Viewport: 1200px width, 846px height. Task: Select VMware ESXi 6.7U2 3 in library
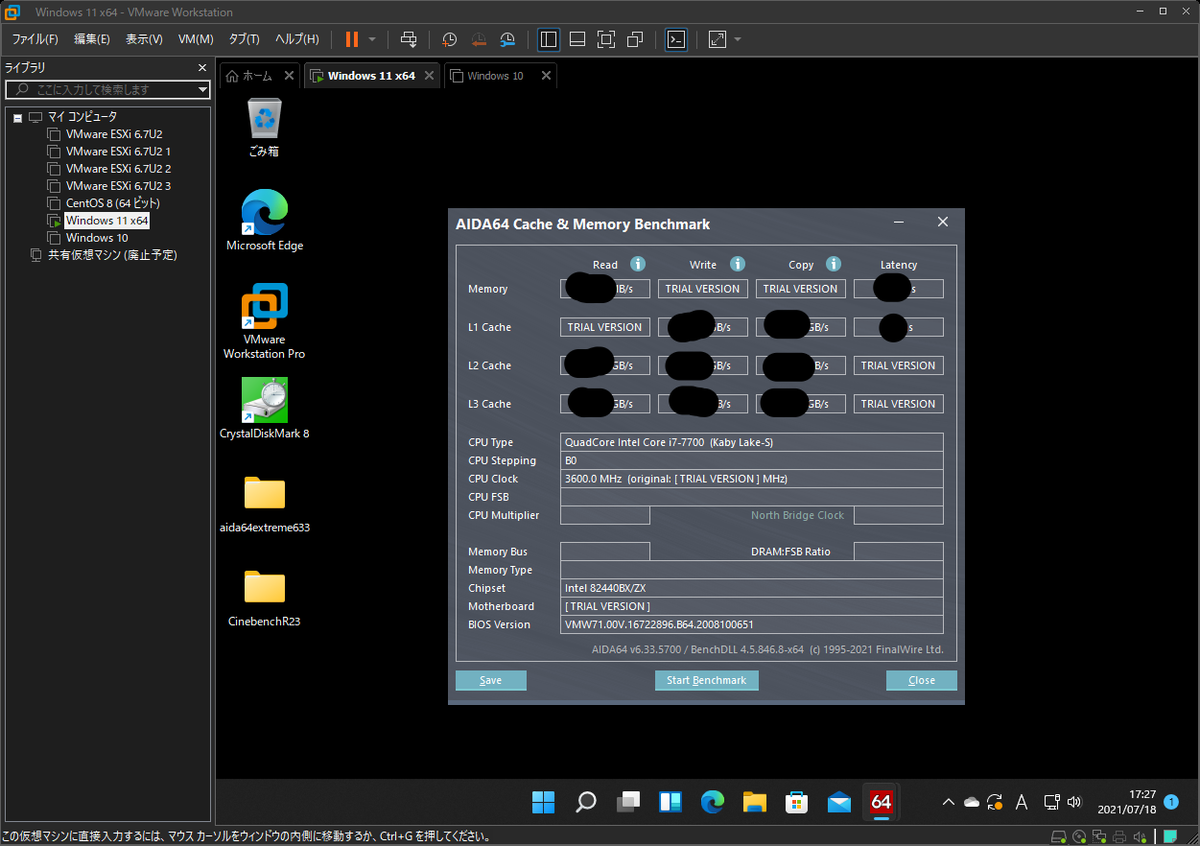(x=118, y=186)
